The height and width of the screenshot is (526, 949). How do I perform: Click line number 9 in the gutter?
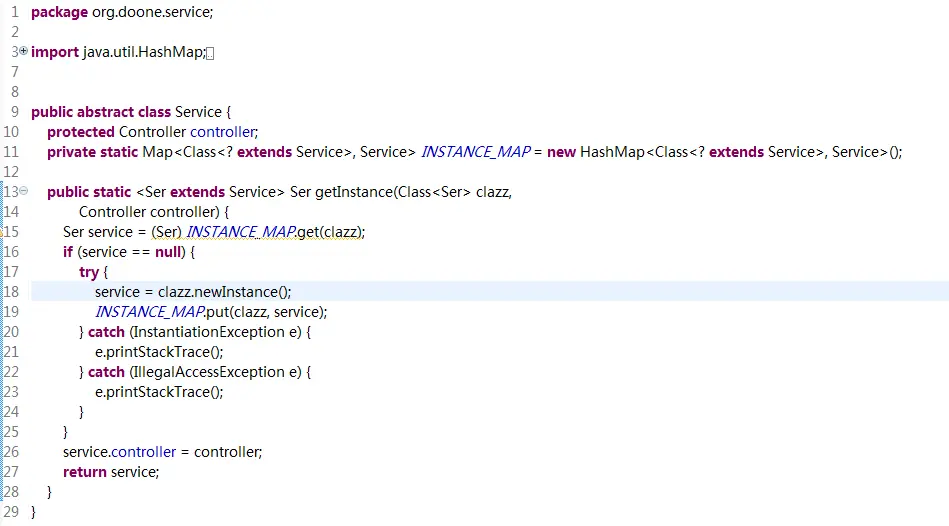[15, 112]
